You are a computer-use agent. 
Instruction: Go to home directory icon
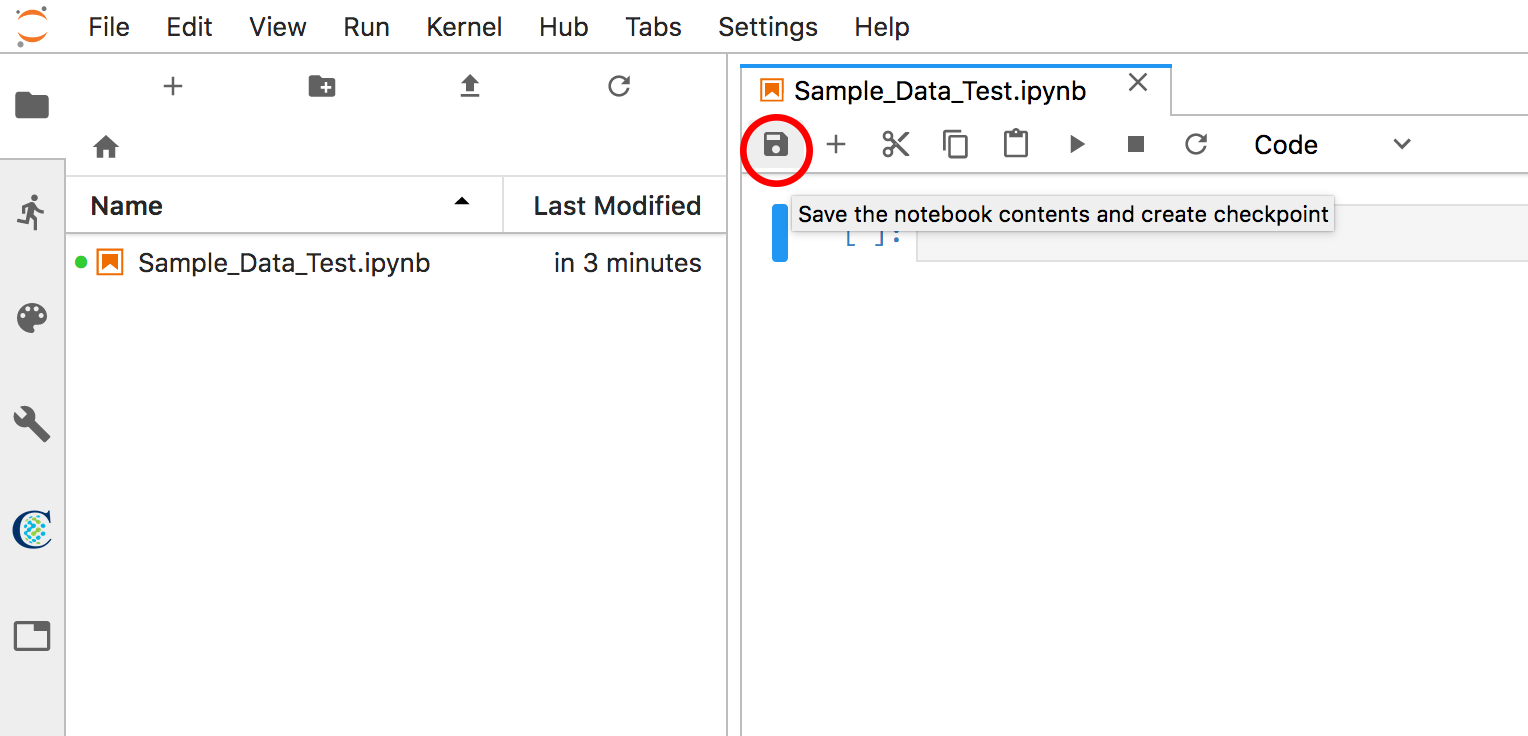[x=106, y=148]
